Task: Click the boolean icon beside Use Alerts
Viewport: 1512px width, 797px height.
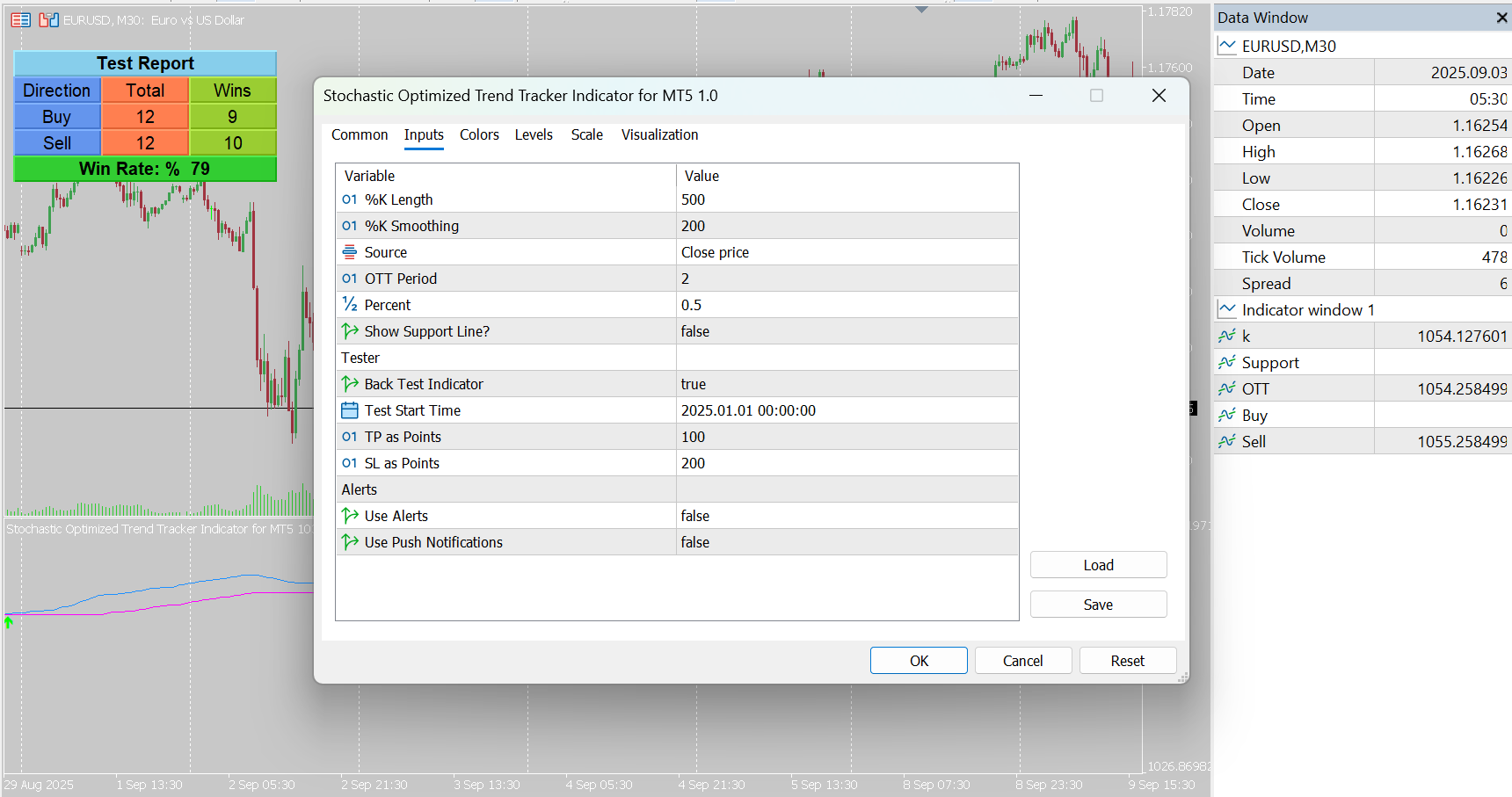Action: [350, 516]
